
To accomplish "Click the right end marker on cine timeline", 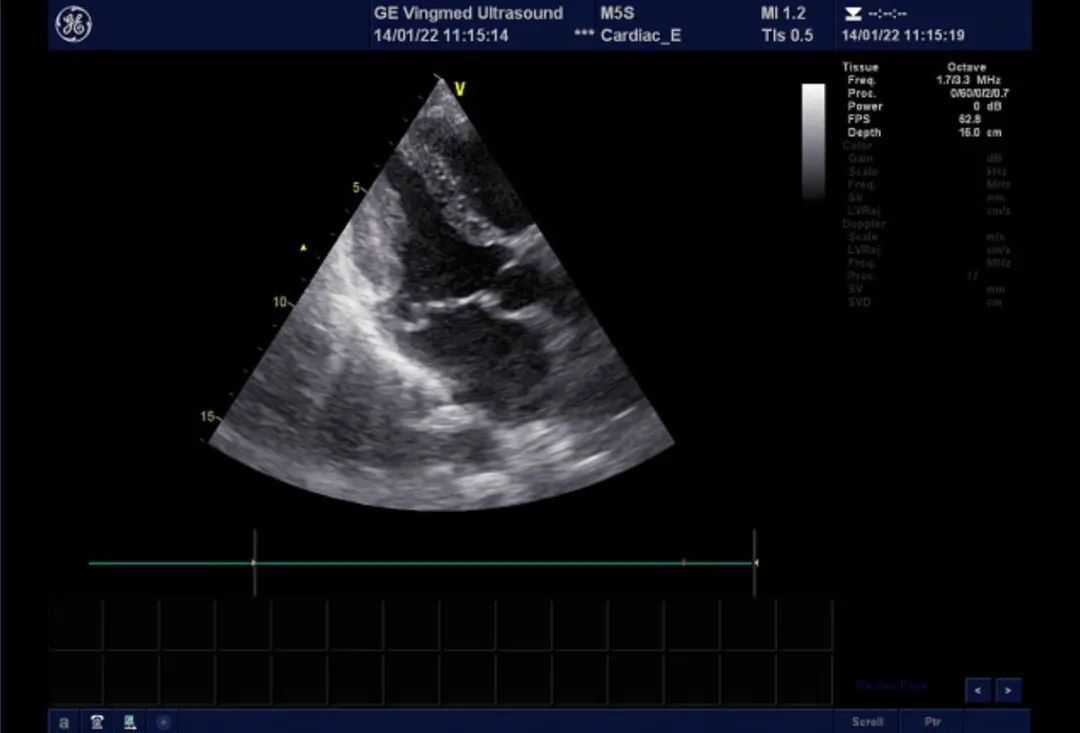I will click(x=755, y=563).
